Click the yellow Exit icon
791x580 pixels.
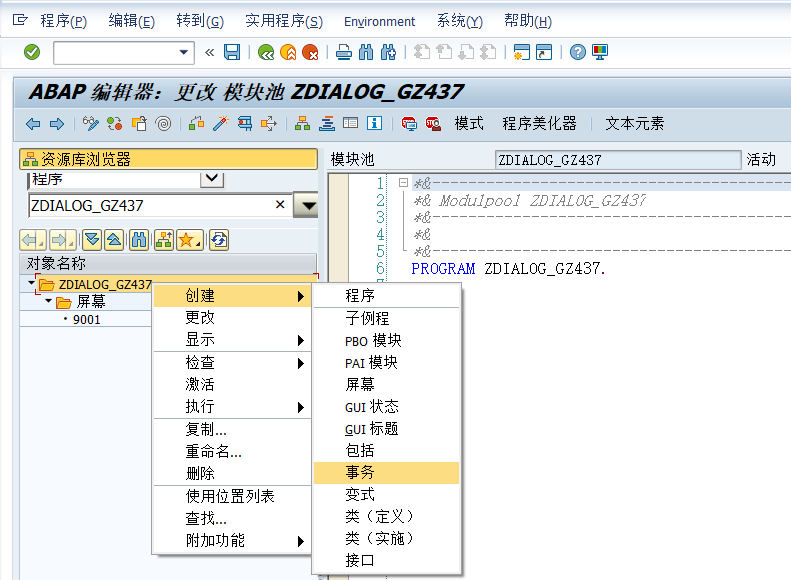click(288, 52)
